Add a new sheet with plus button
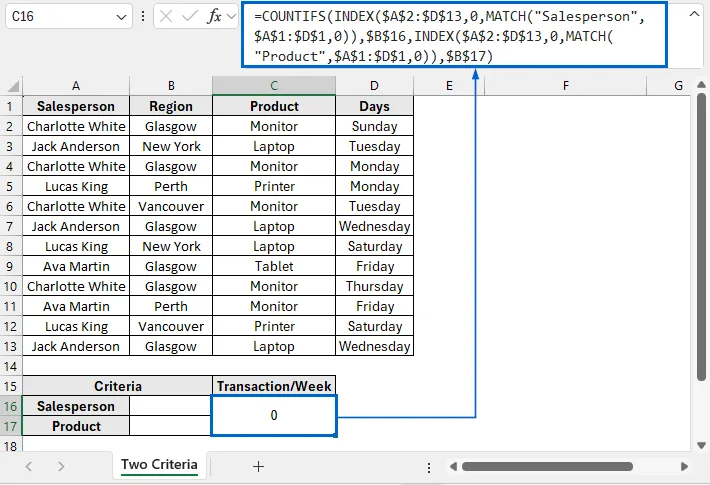Image resolution: width=710 pixels, height=485 pixels. coord(259,466)
